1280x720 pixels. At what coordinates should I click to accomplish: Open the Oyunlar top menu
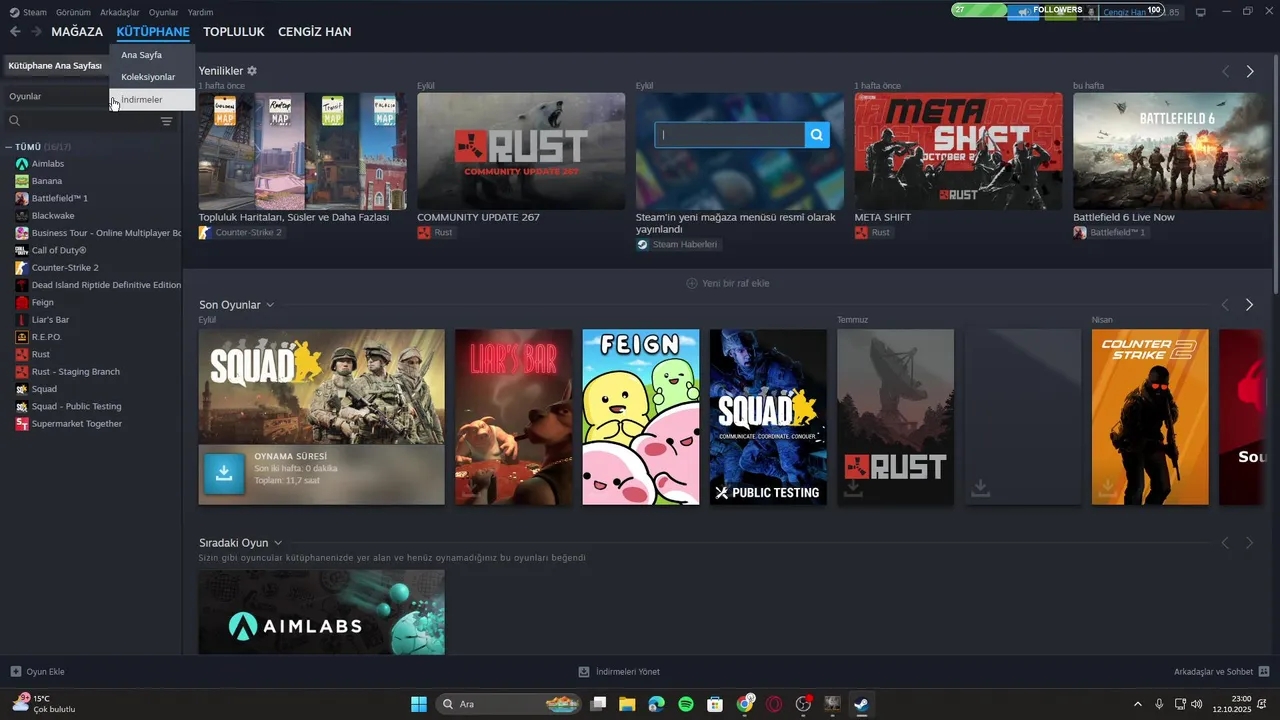pos(163,12)
